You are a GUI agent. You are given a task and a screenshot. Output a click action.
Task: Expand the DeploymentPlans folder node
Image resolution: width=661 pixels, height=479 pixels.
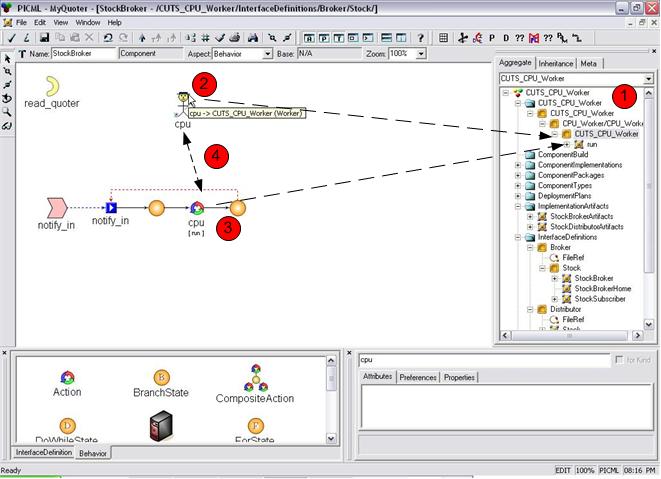tap(518, 196)
